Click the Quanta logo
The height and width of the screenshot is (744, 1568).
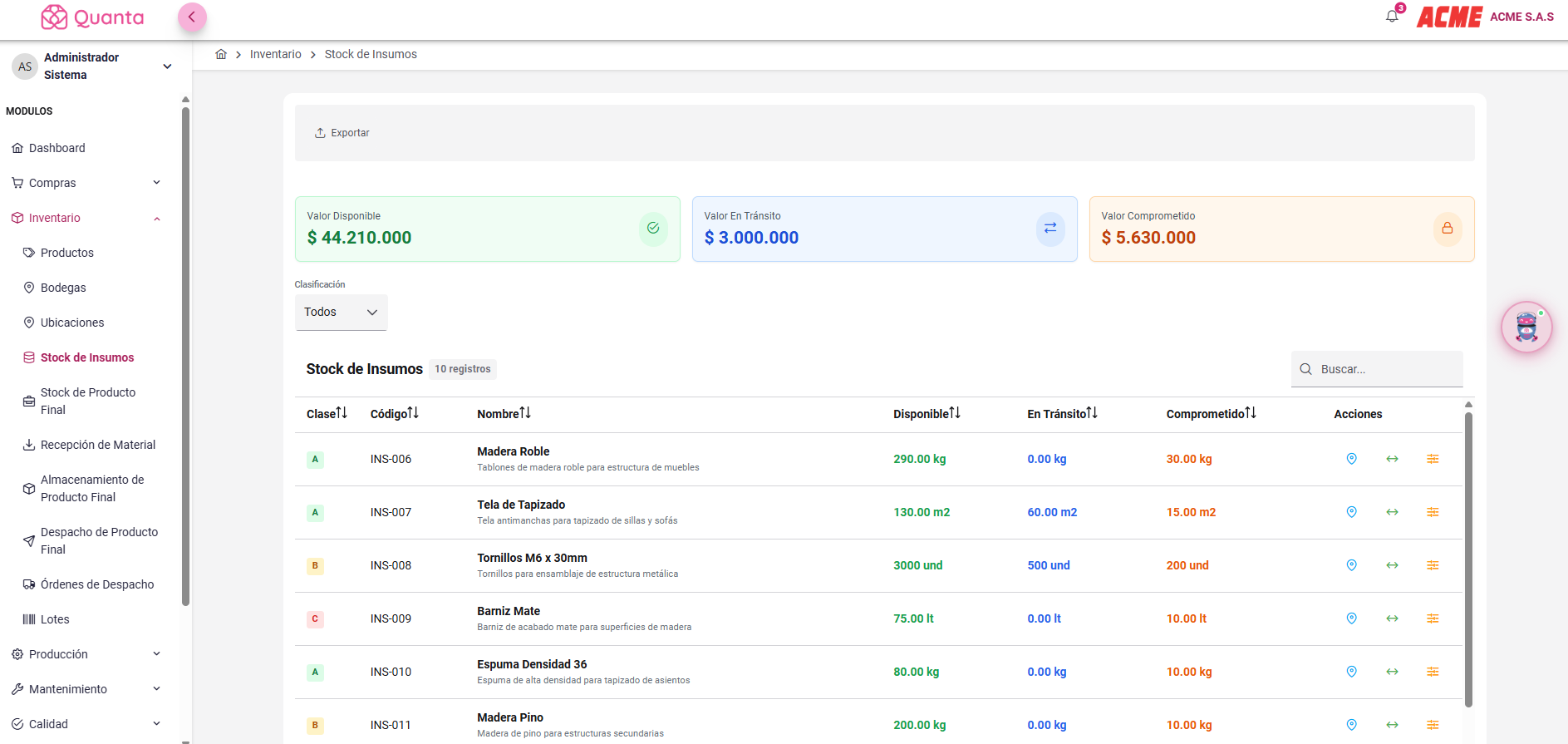(92, 17)
